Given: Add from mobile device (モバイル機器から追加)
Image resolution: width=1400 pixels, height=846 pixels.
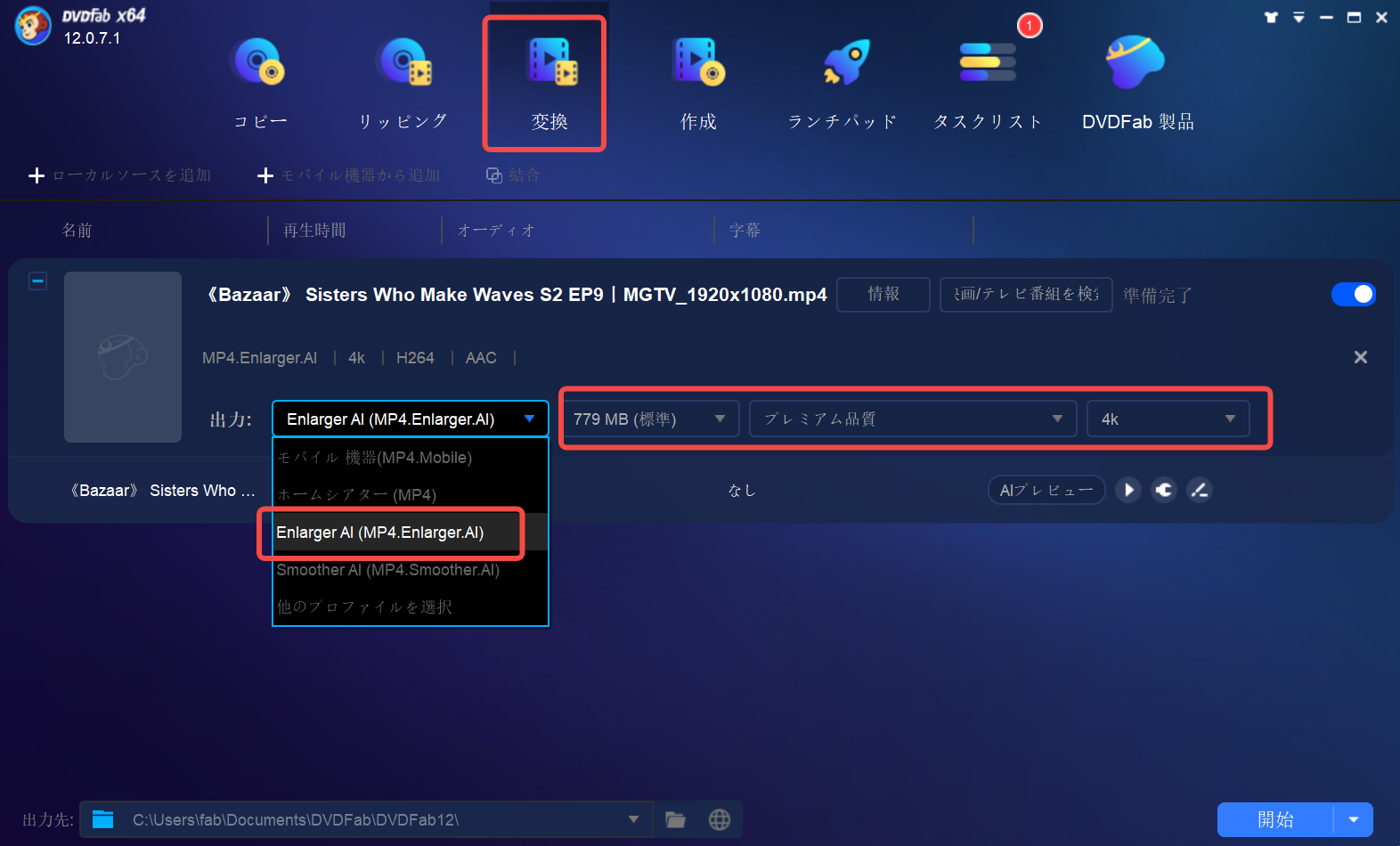Looking at the screenshot, I should [348, 175].
